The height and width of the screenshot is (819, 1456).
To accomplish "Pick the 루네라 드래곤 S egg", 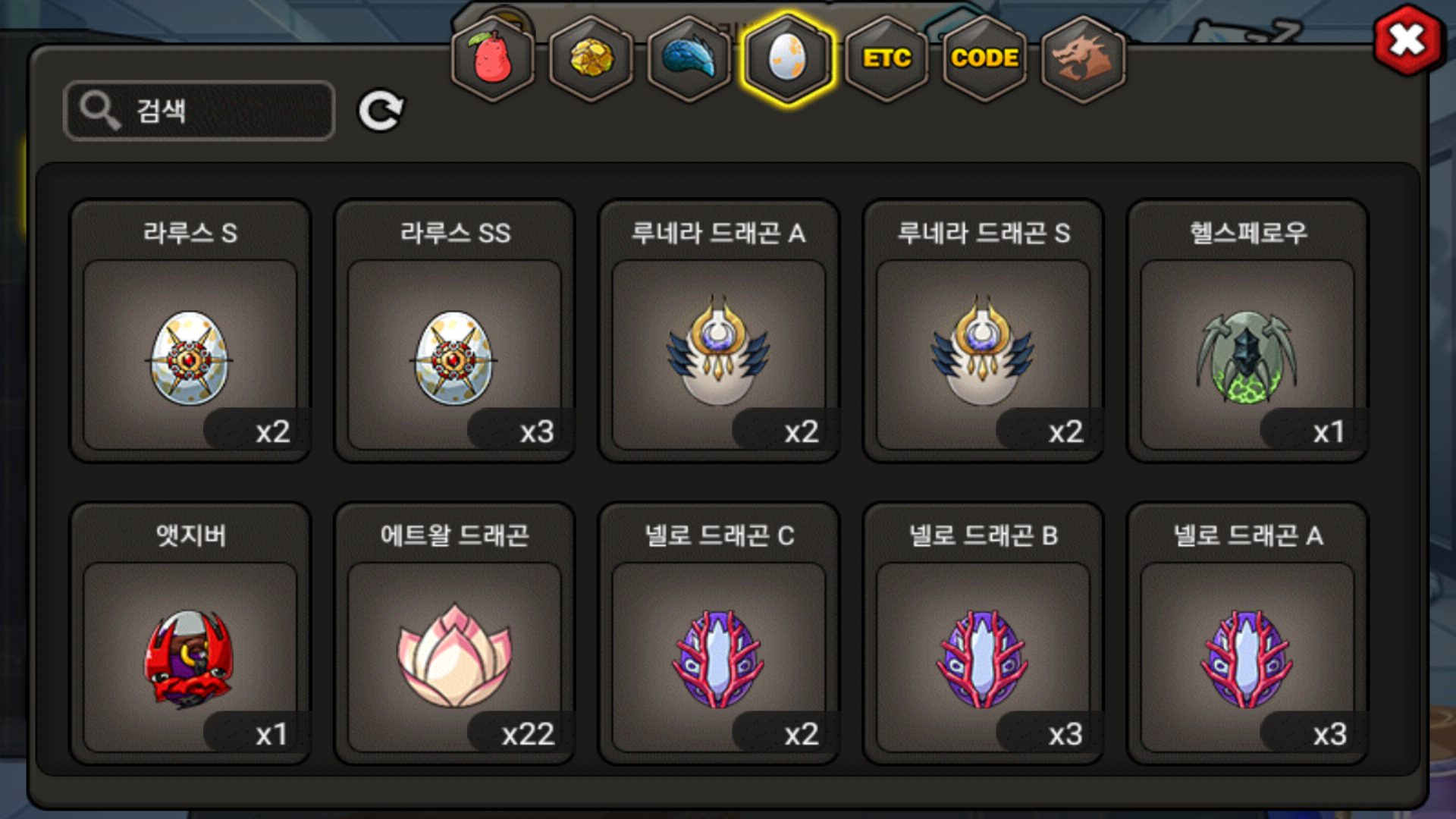I will (984, 331).
